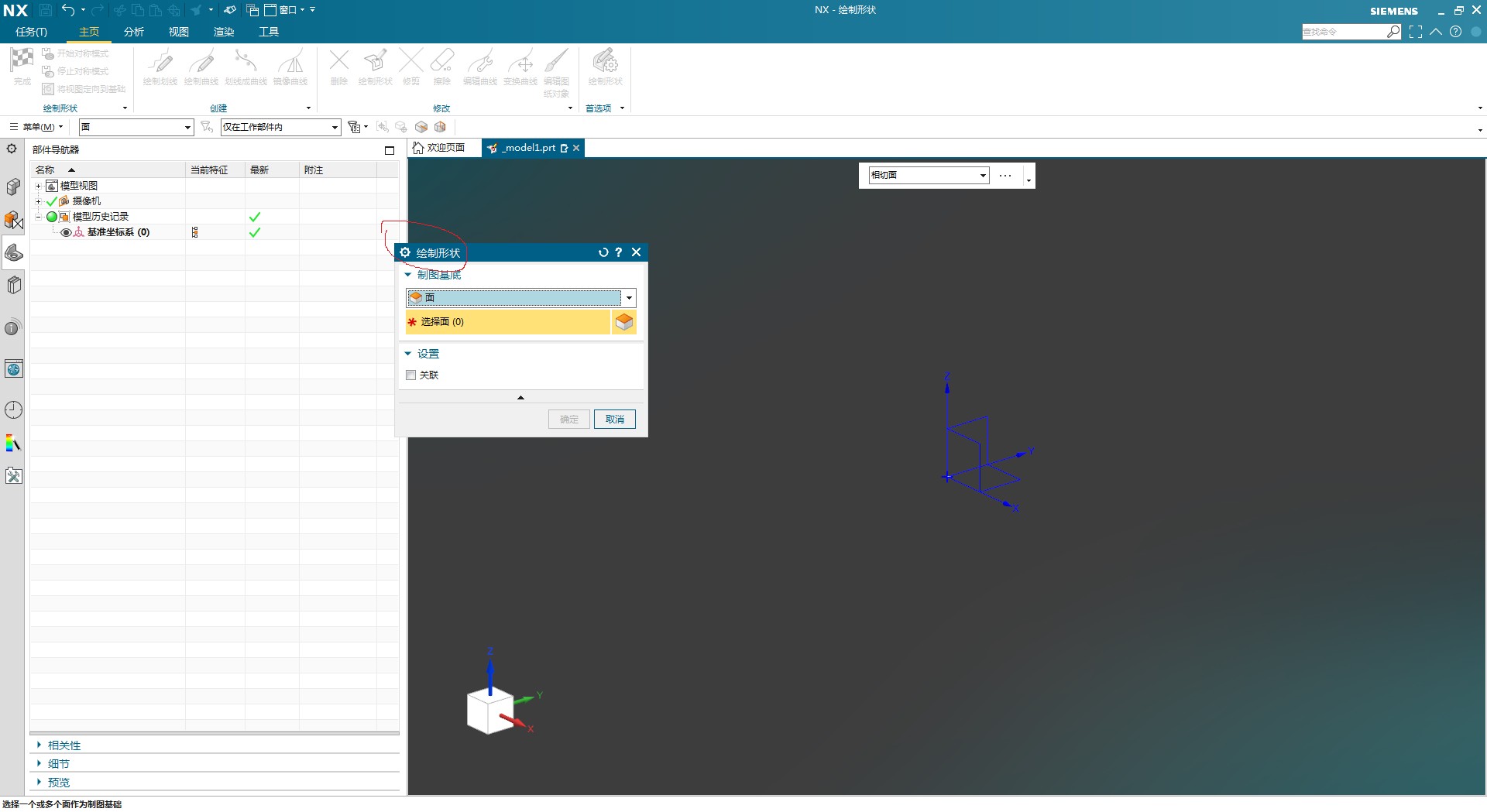
Task: Expand the 摄像机 tree node
Action: tap(38, 201)
